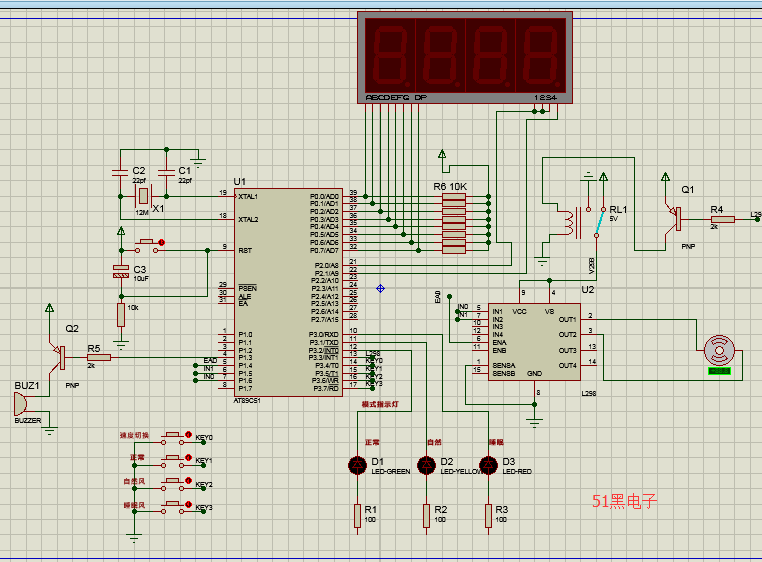The height and width of the screenshot is (562, 762).
Task: Select capacitor C2 symbol
Action: [x=120, y=172]
